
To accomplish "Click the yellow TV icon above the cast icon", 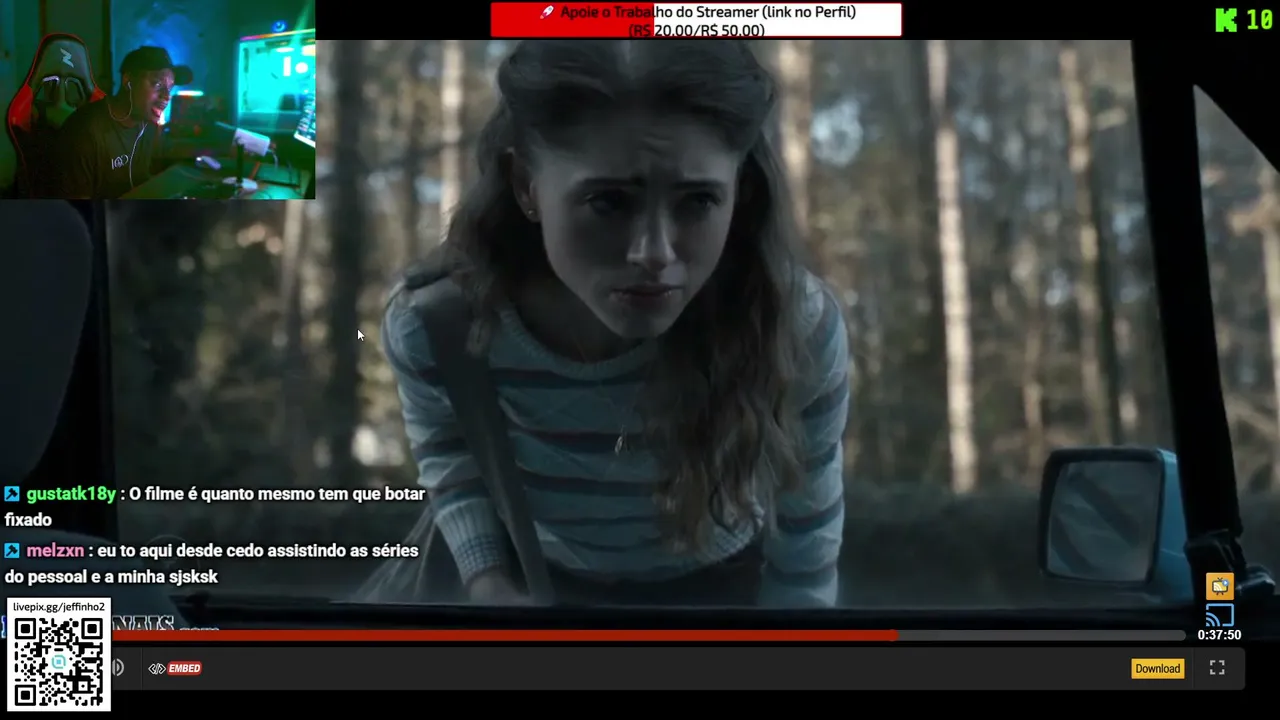I will pos(1219,586).
